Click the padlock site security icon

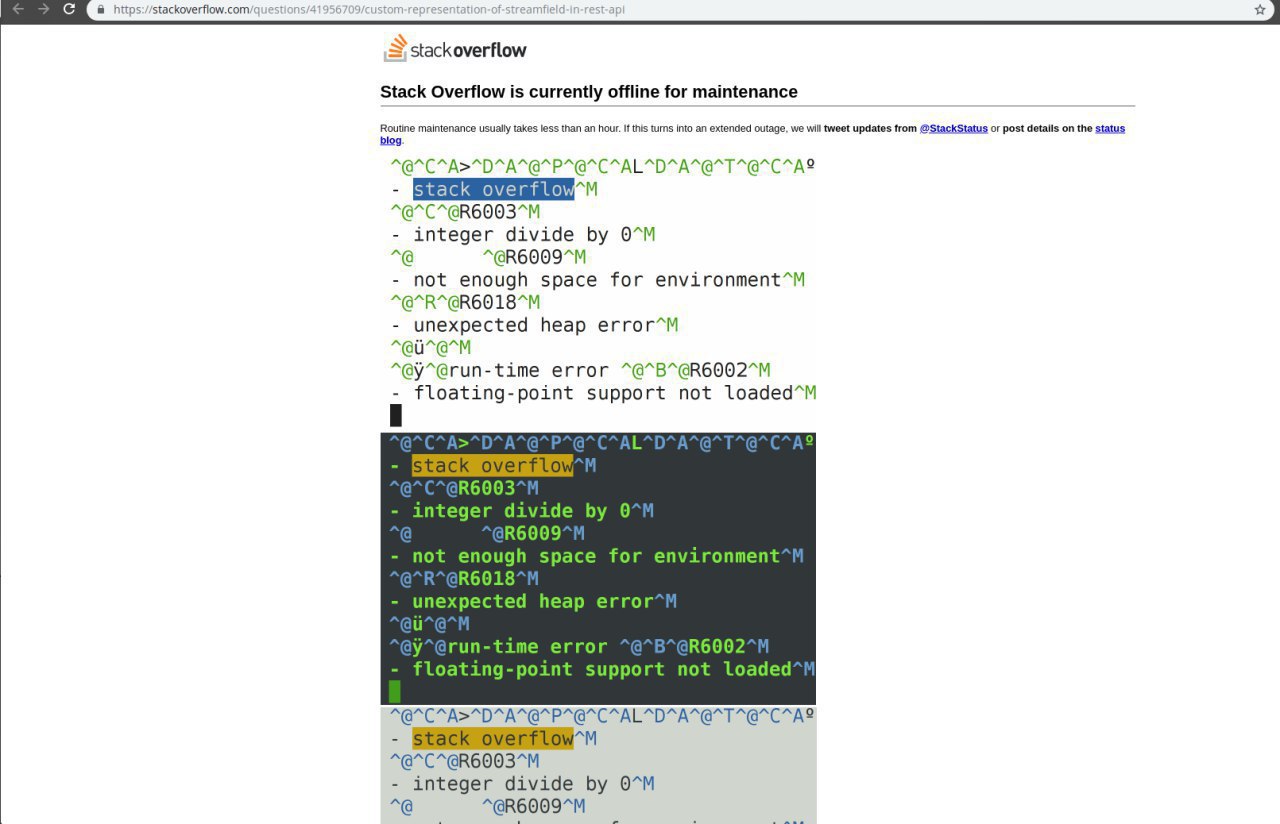[101, 9]
